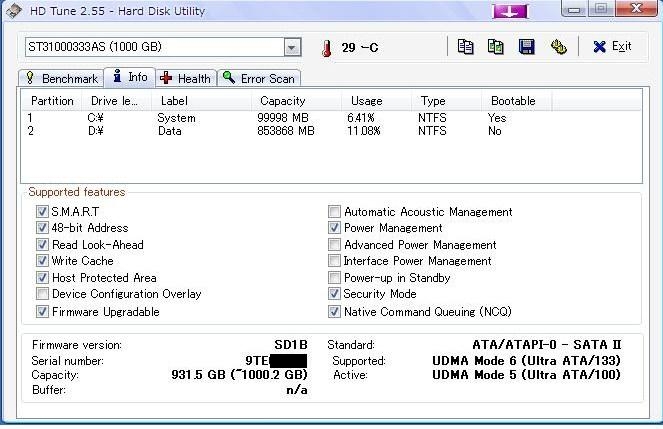Viewport: 663px width, 429px height.
Task: Click the floppy disk save icon
Action: pos(526,46)
